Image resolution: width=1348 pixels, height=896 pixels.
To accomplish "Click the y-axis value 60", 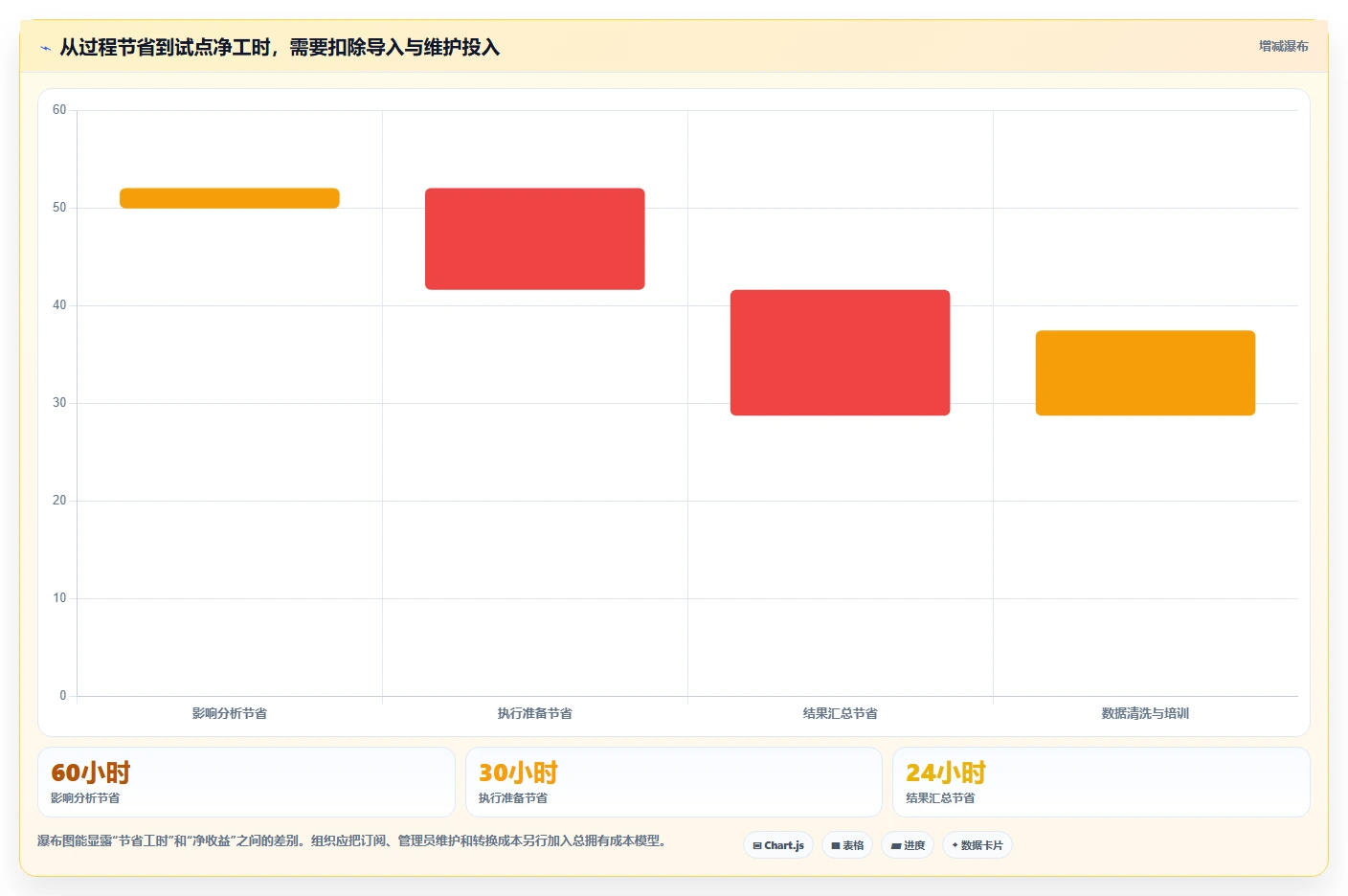I will pos(59,110).
